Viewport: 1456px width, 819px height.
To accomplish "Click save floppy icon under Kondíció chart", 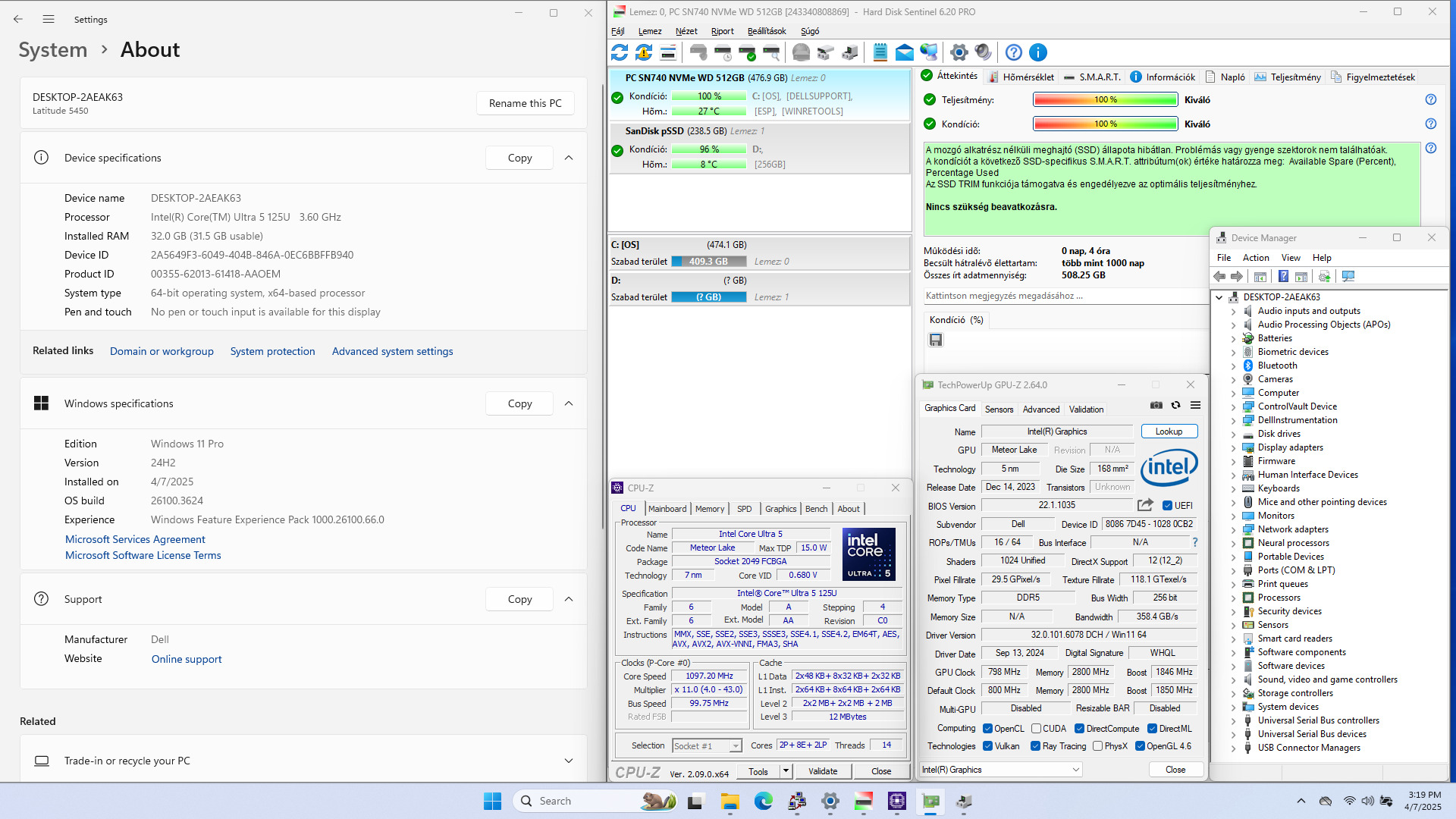I will click(936, 340).
